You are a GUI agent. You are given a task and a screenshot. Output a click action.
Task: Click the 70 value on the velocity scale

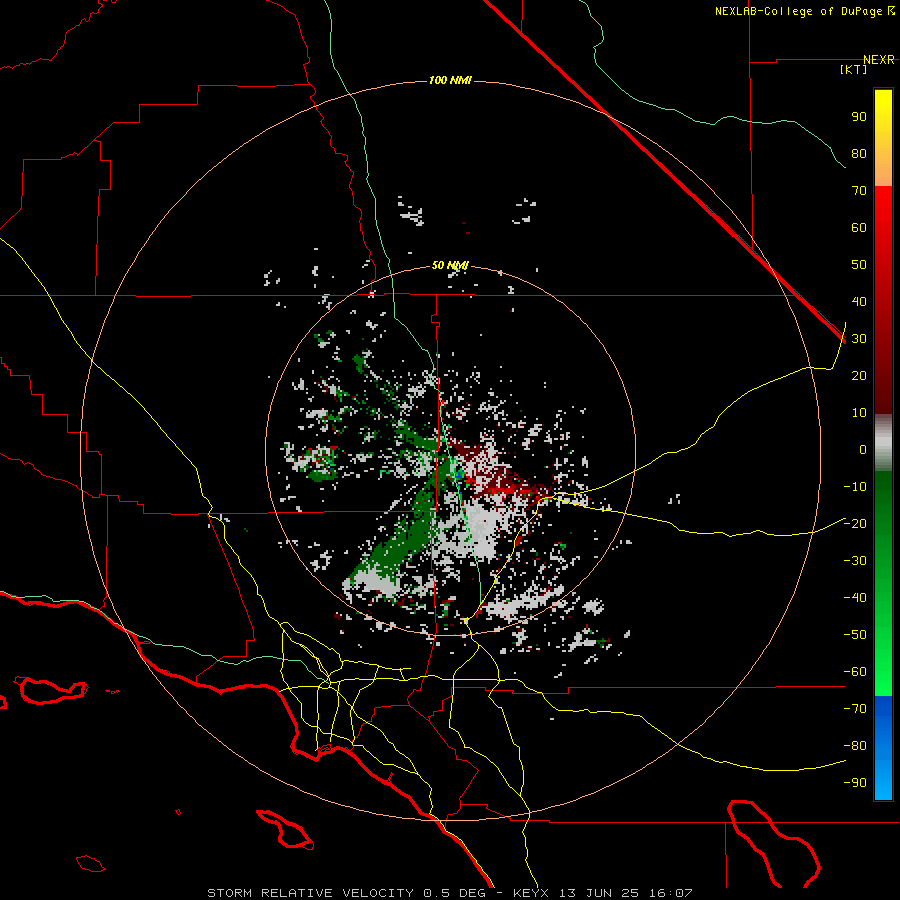(859, 191)
